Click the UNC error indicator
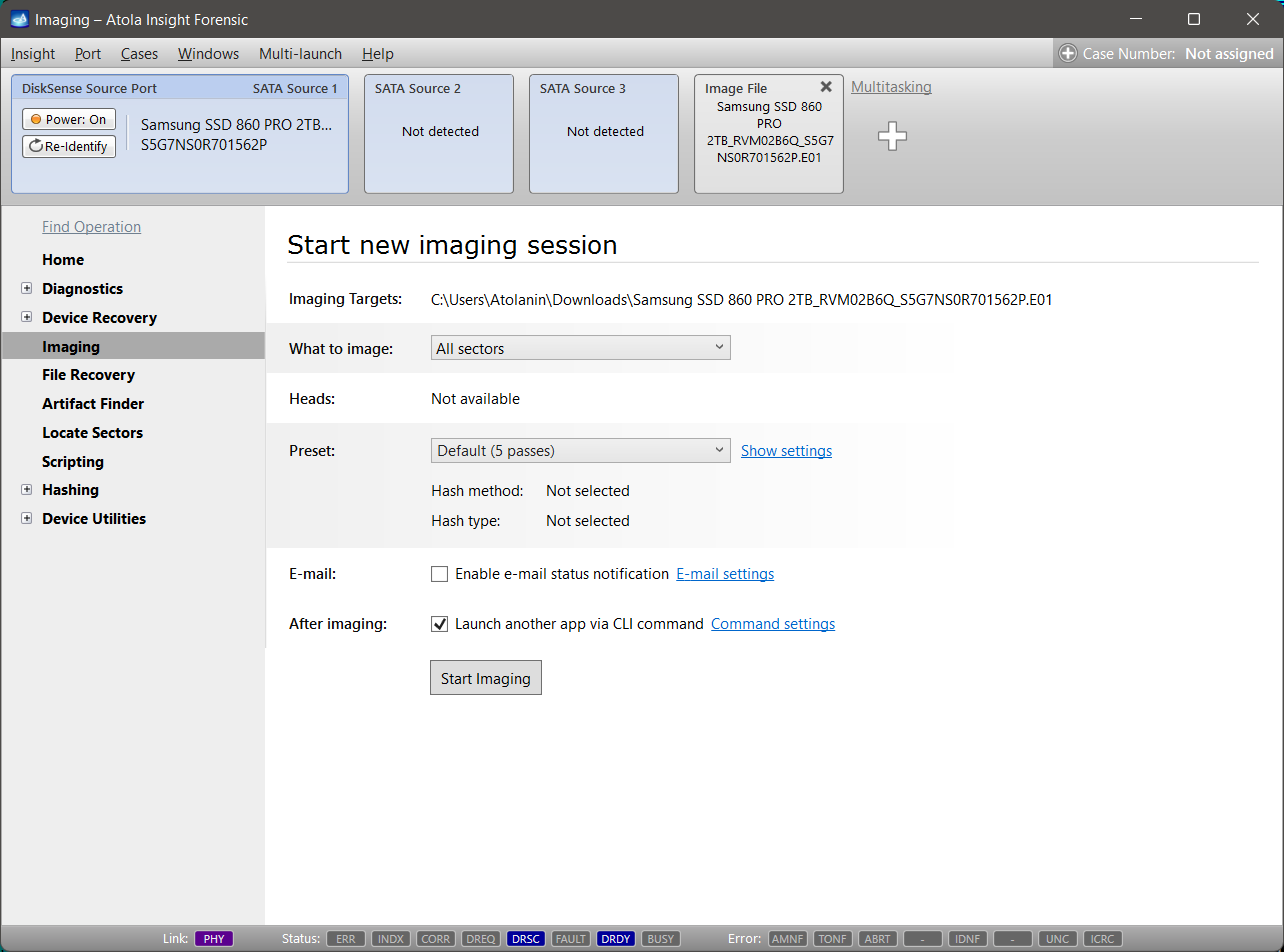This screenshot has height=952, width=1284. click(x=1057, y=939)
